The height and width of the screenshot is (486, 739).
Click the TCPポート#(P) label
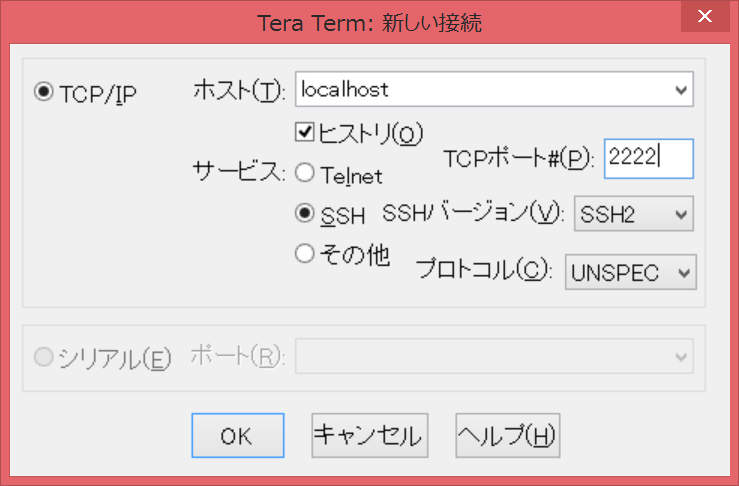coord(518,159)
